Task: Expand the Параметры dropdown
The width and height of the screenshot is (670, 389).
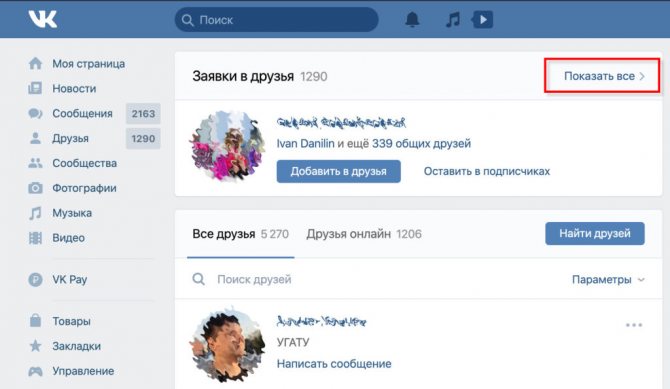Action: pos(608,280)
